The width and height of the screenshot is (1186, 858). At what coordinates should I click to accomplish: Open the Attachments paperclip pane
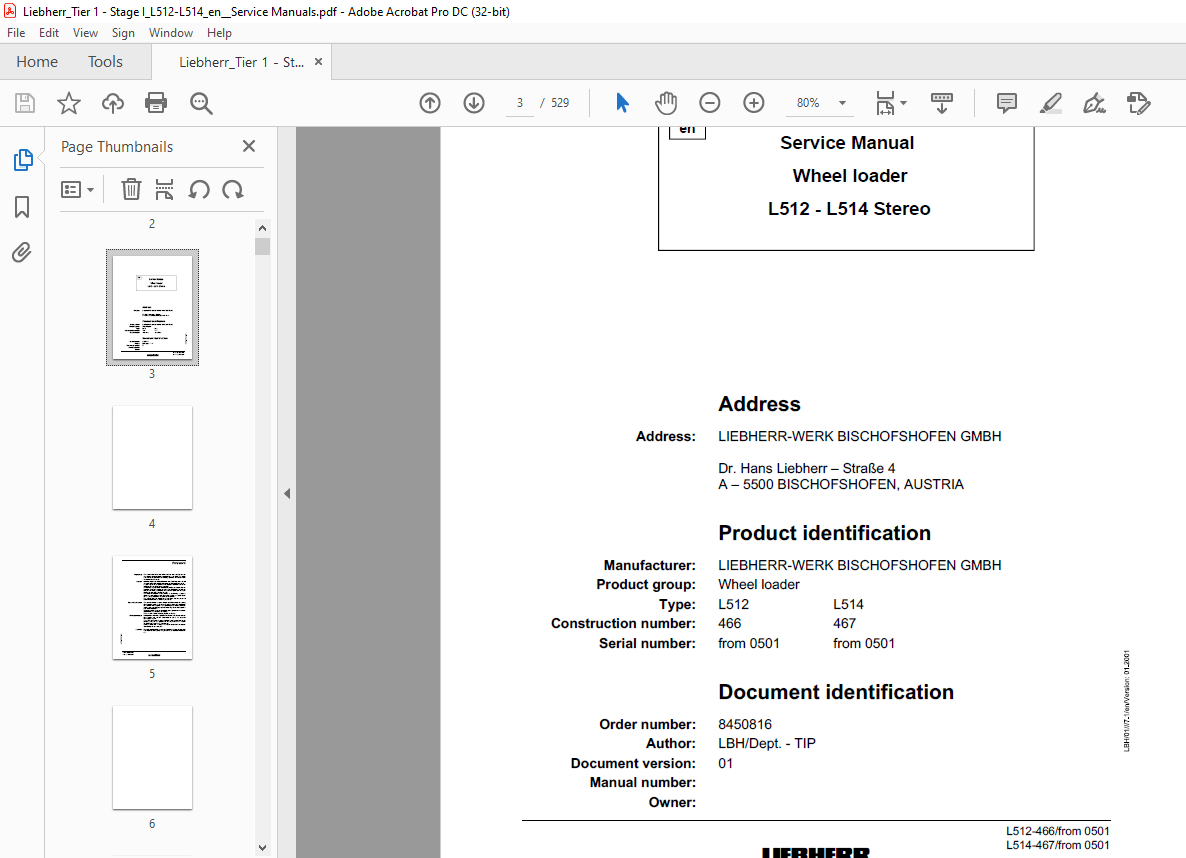[x=22, y=252]
